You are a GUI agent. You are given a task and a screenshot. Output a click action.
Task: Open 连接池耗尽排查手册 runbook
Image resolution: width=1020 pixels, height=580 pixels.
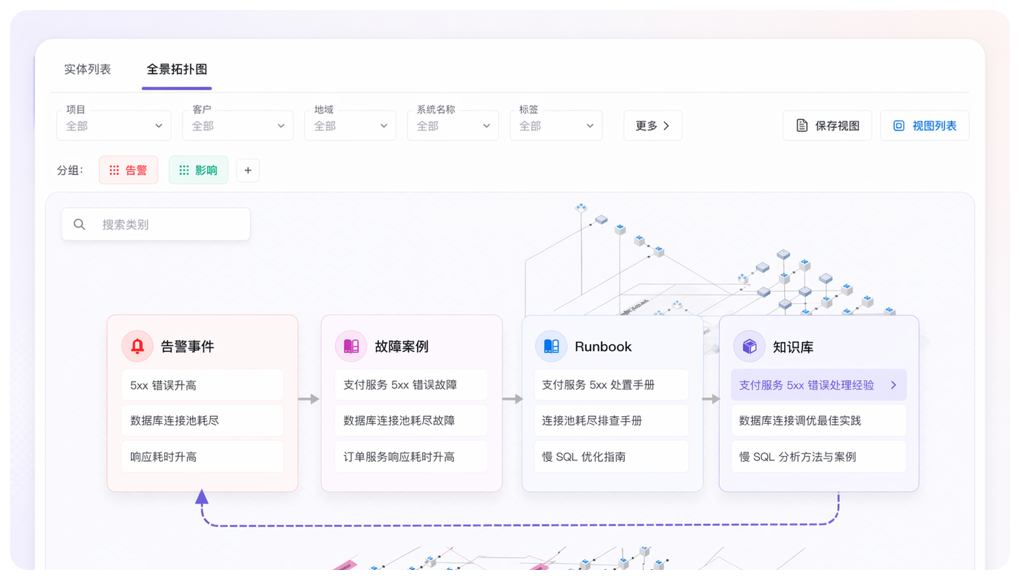point(611,421)
